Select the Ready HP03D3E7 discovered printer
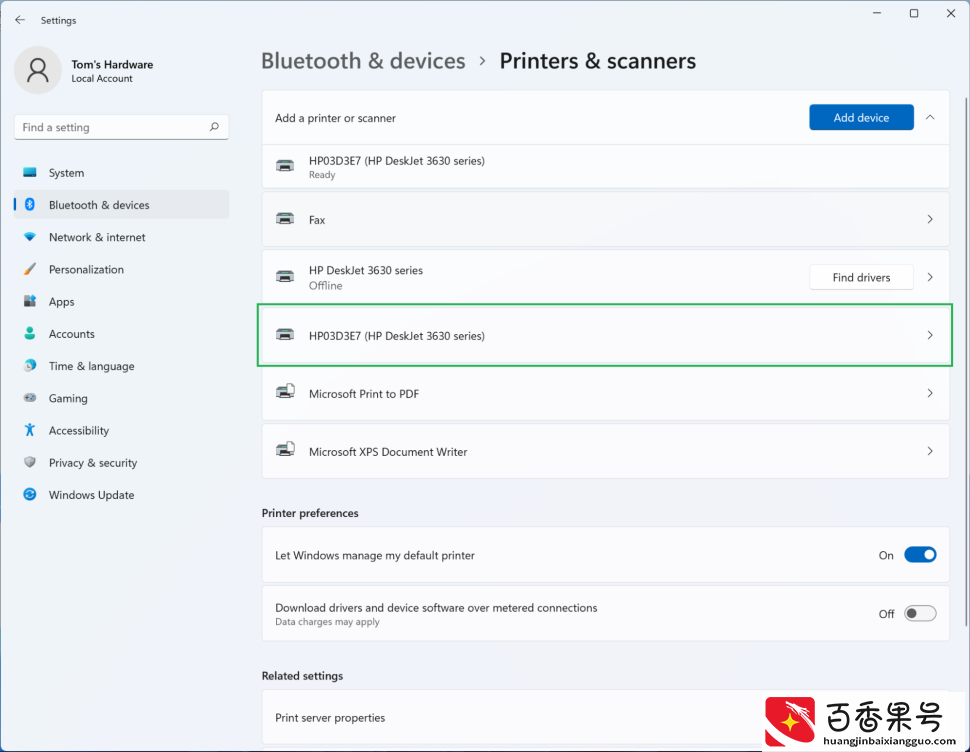The height and width of the screenshot is (752, 970). click(x=605, y=166)
